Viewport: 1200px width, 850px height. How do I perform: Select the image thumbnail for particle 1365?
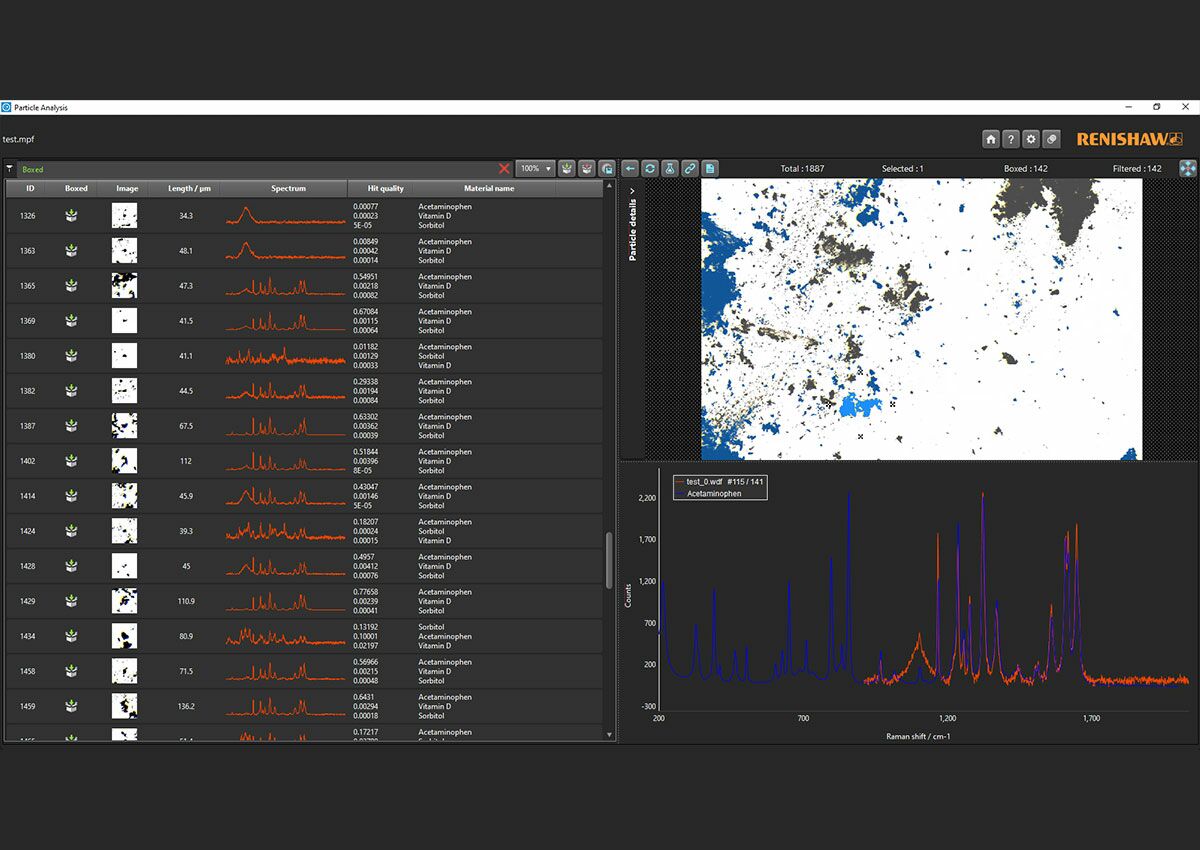tap(124, 285)
